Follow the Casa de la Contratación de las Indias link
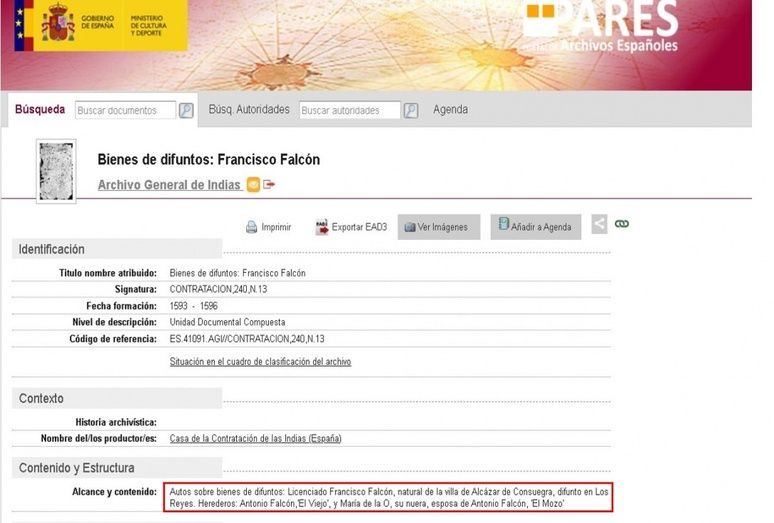 (x=255, y=438)
